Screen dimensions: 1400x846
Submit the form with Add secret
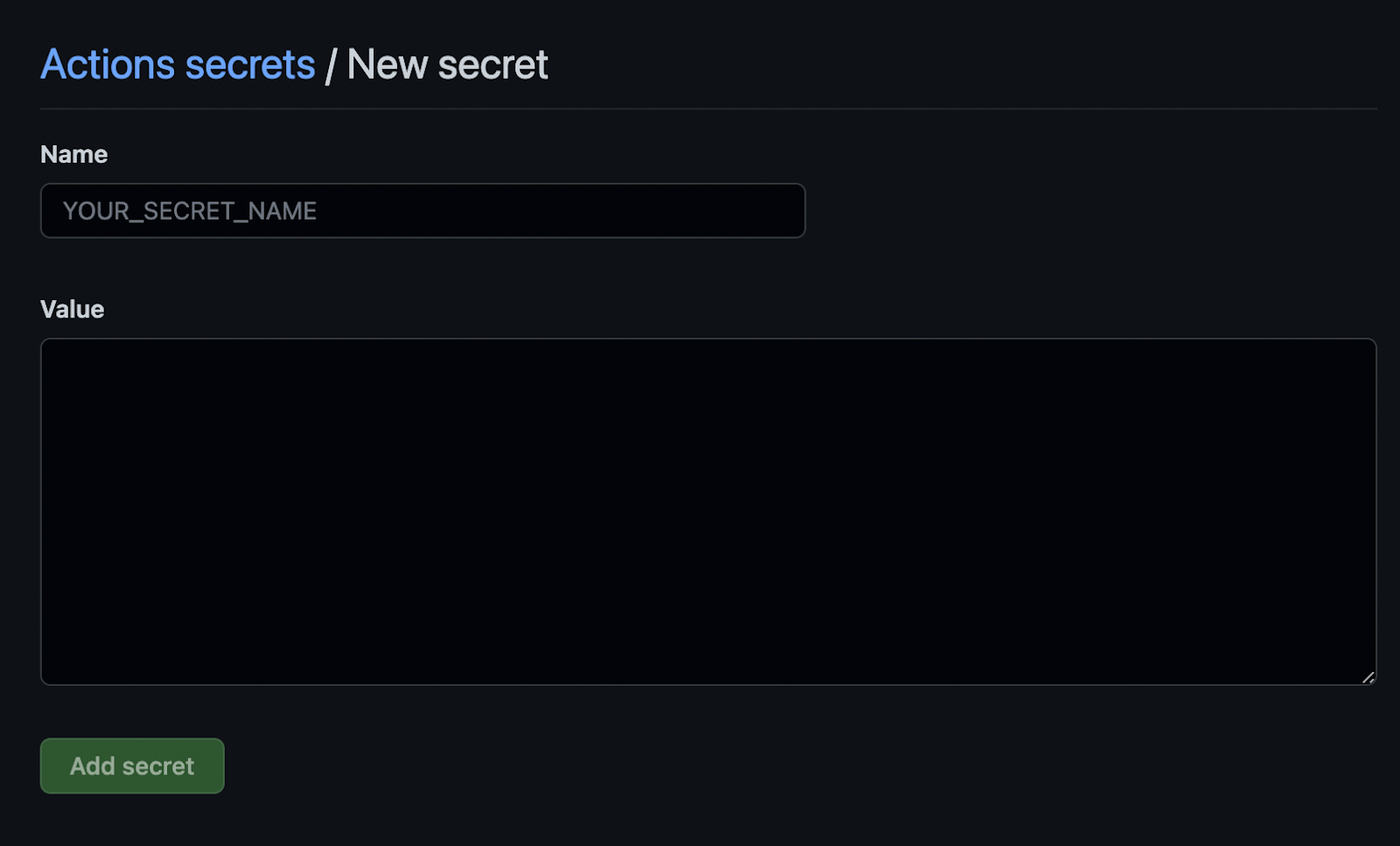(x=132, y=766)
